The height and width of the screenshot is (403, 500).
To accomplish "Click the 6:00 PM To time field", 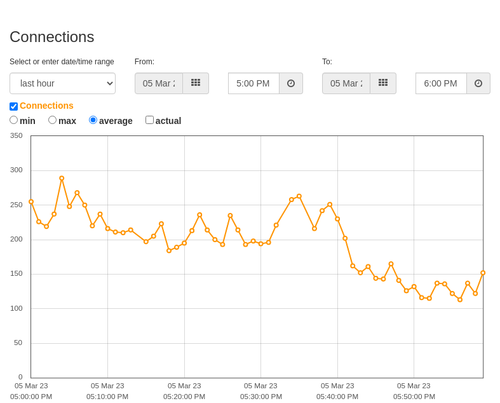I will [x=441, y=83].
